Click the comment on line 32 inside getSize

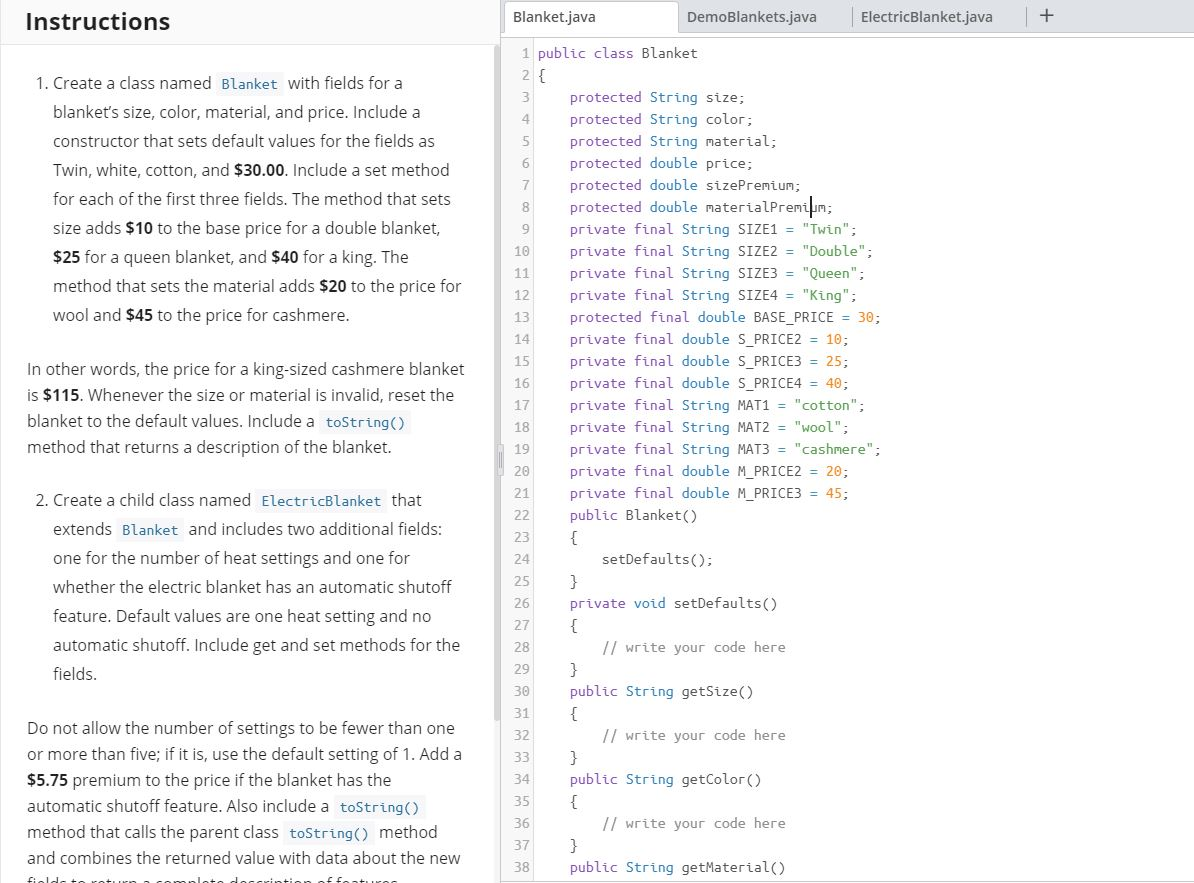(x=693, y=736)
